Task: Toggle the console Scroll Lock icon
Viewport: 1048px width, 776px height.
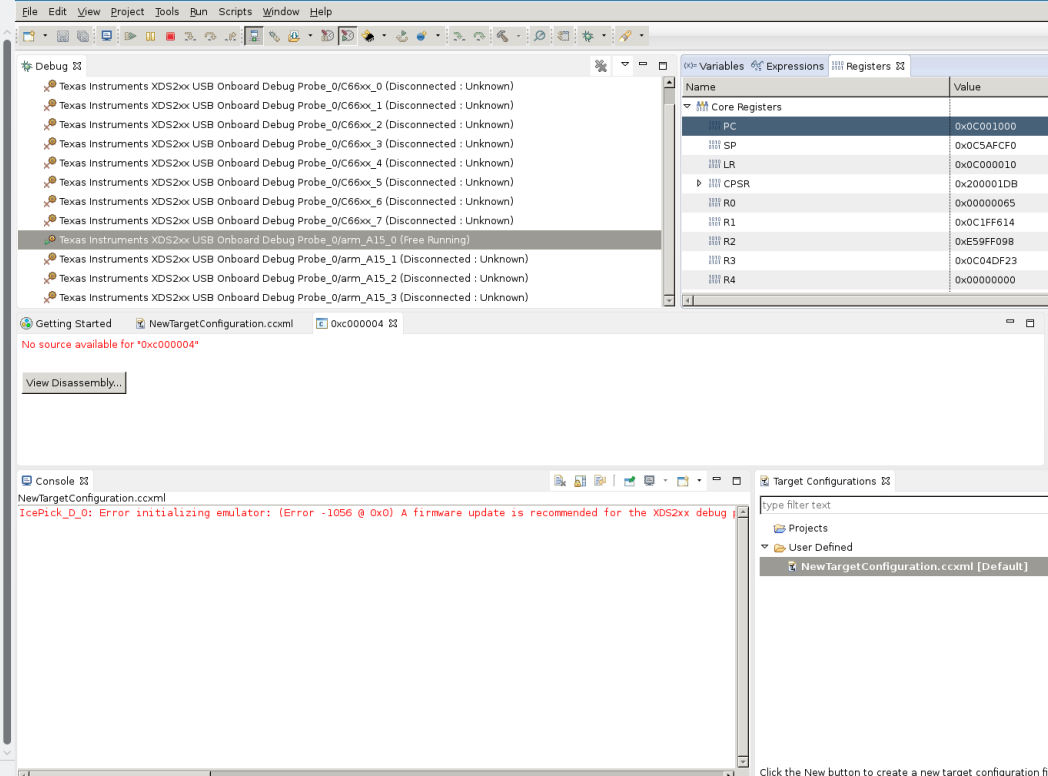Action: 580,481
